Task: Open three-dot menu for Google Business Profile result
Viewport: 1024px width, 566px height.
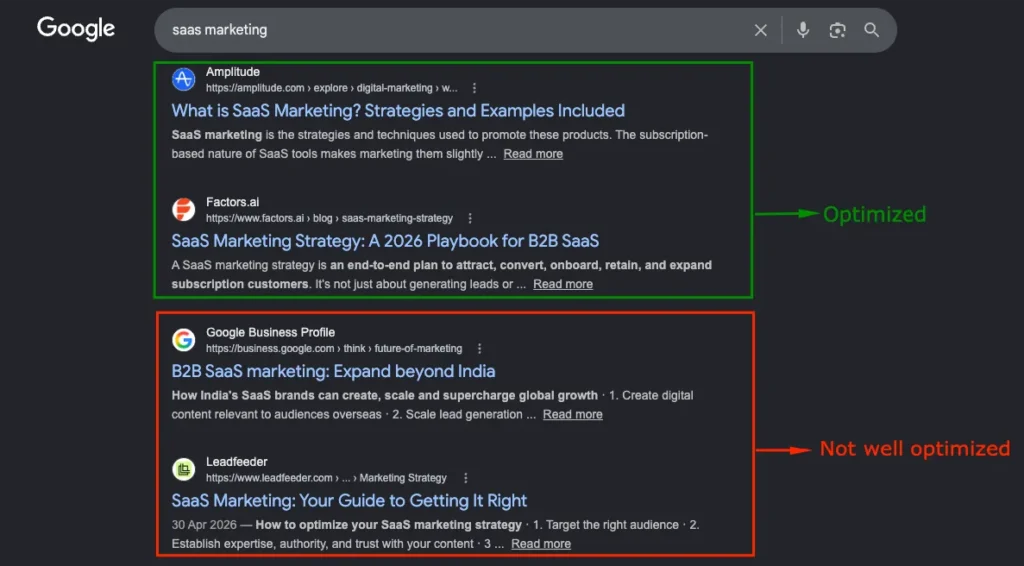Action: point(479,349)
